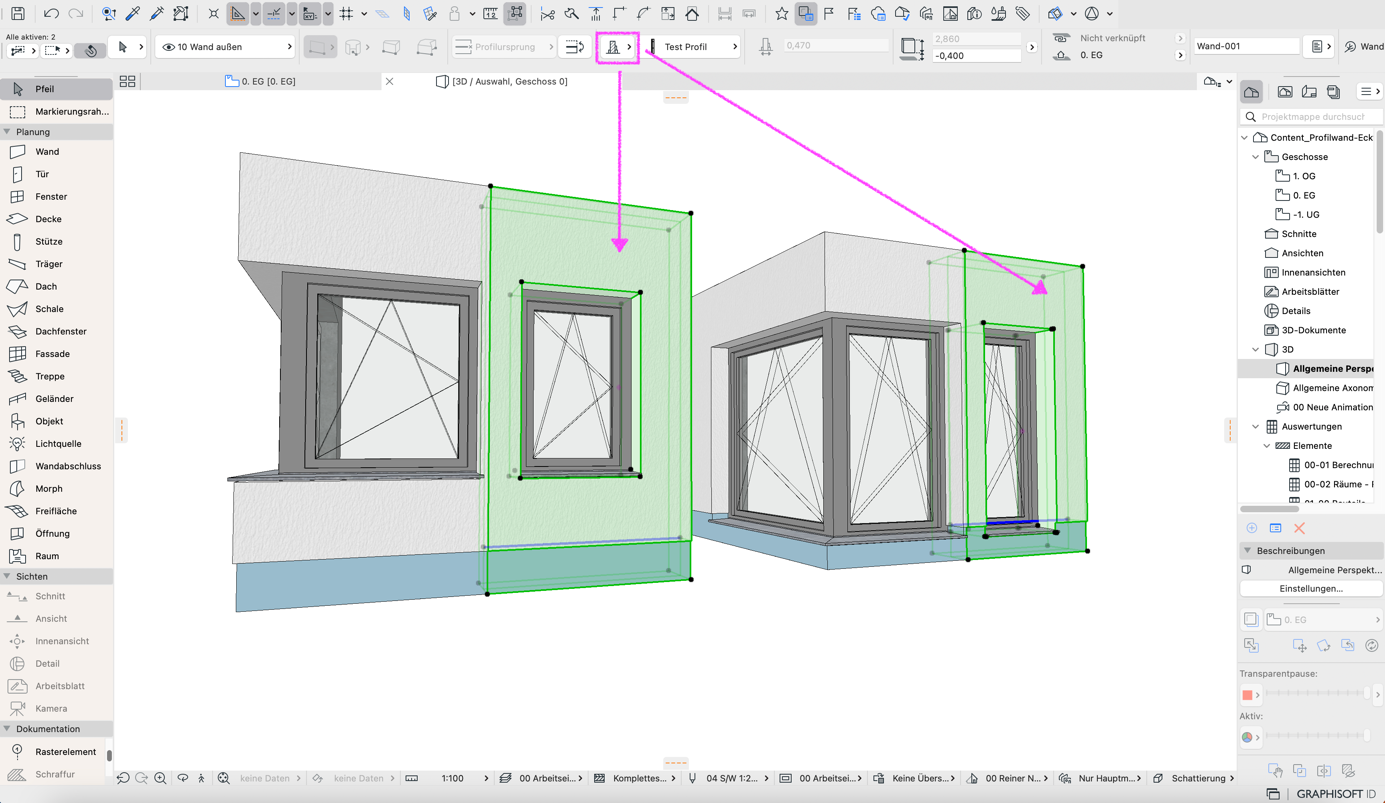Click the Einstellungen... button

tap(1311, 589)
